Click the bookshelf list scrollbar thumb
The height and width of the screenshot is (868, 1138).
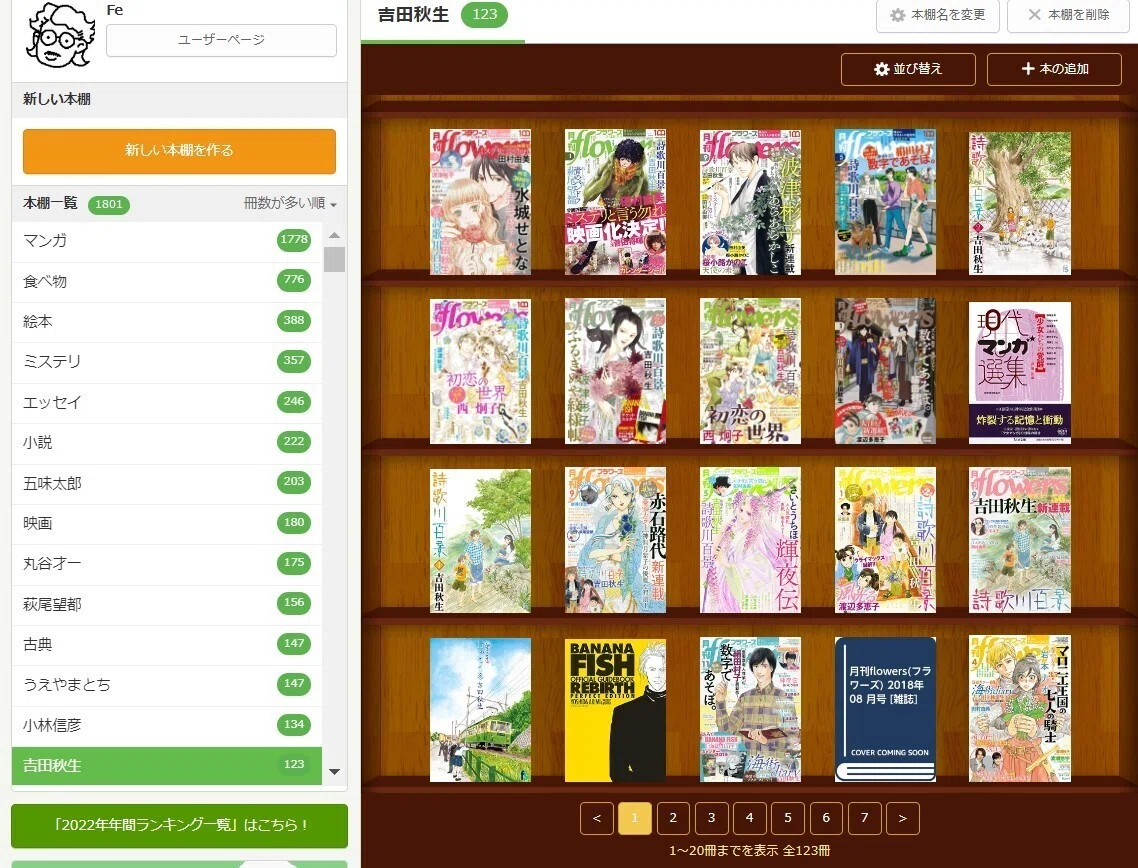tap(334, 259)
